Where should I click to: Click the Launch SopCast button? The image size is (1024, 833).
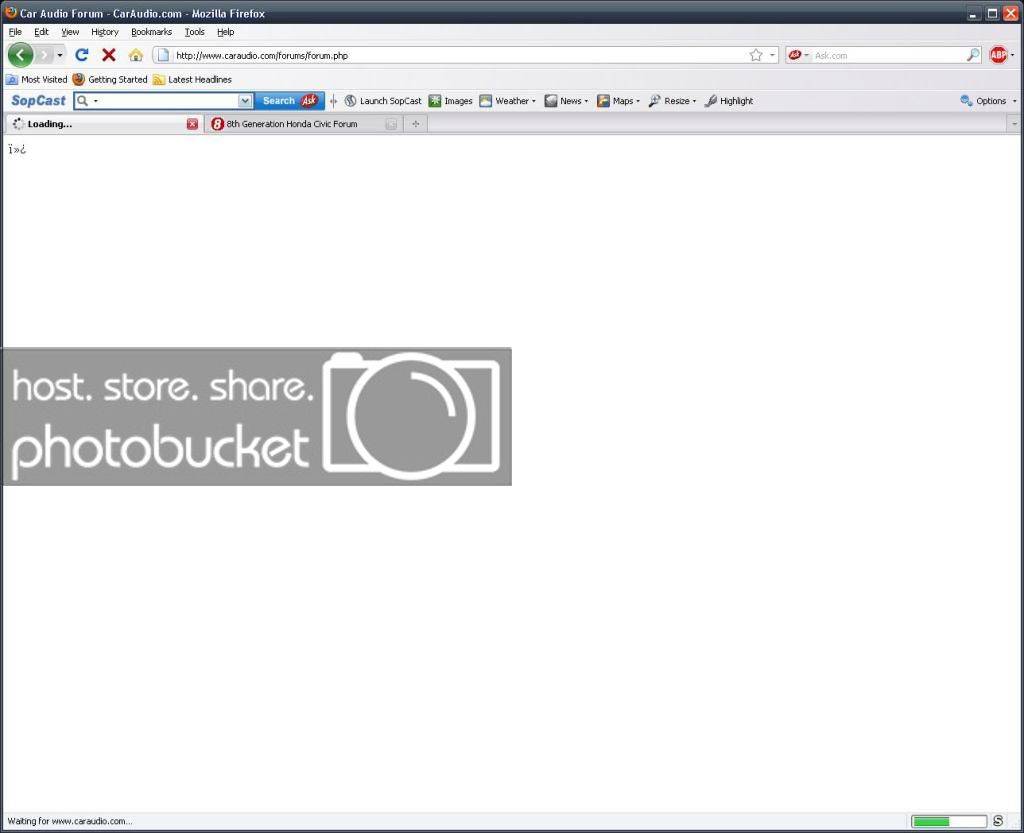click(383, 101)
